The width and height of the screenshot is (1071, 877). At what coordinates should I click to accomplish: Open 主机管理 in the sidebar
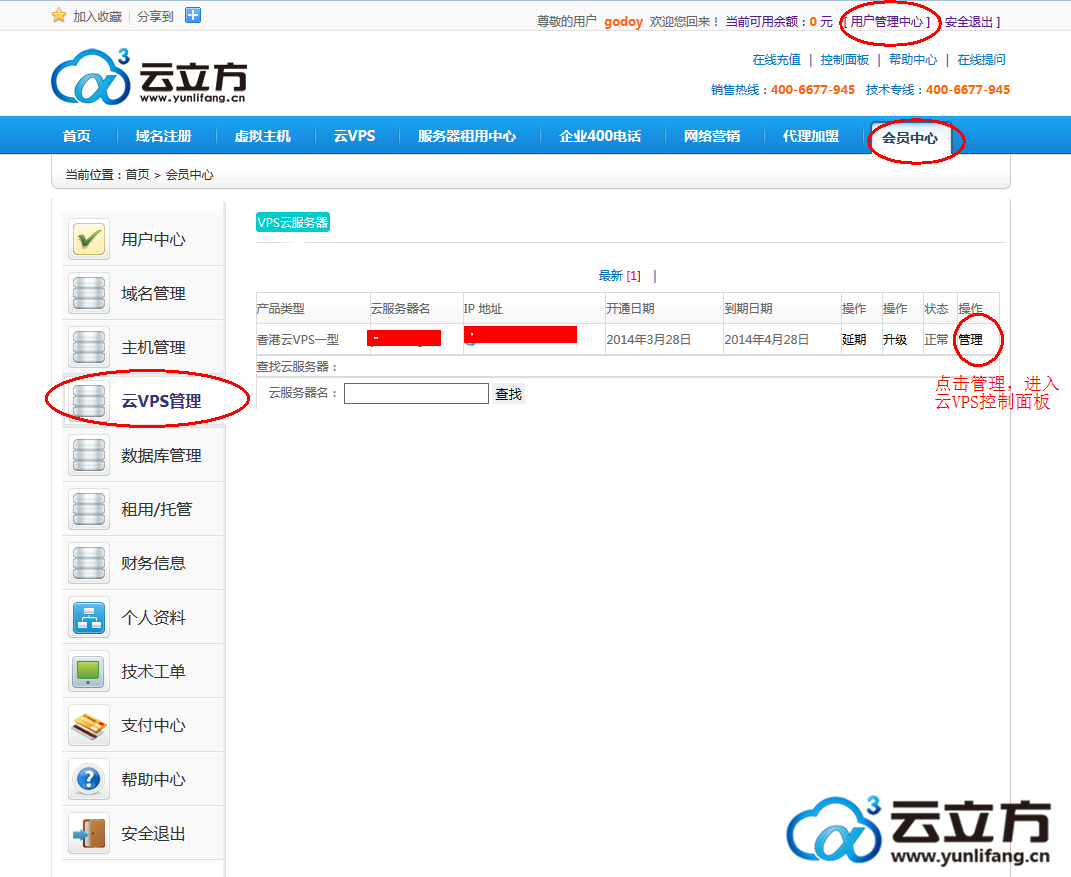[153, 348]
